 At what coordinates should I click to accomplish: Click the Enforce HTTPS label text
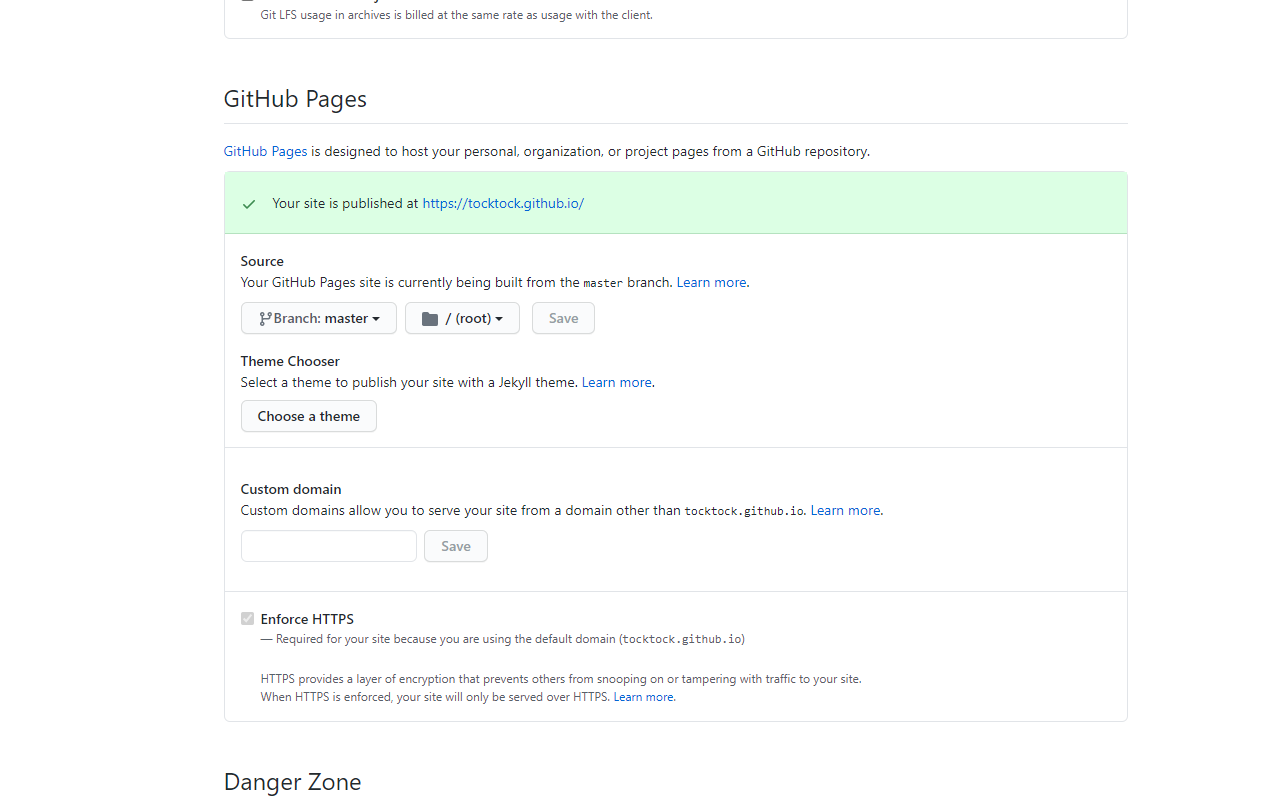coord(307,619)
